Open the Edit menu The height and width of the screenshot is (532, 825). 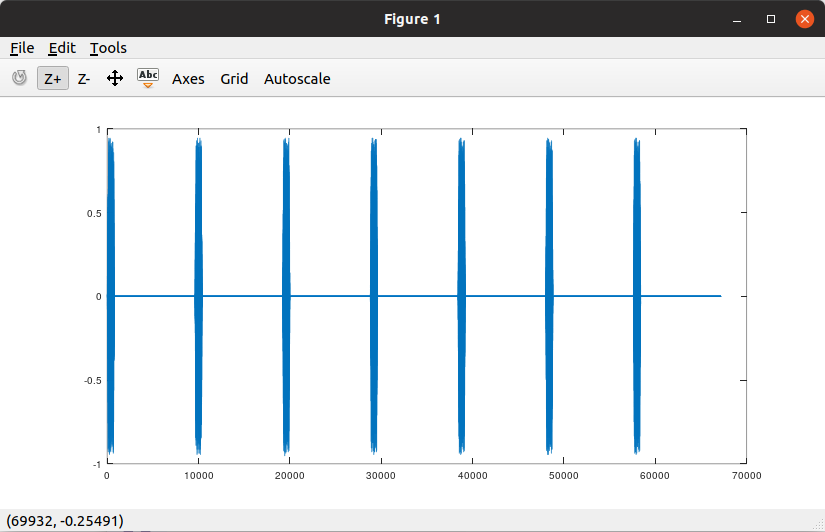coord(62,48)
